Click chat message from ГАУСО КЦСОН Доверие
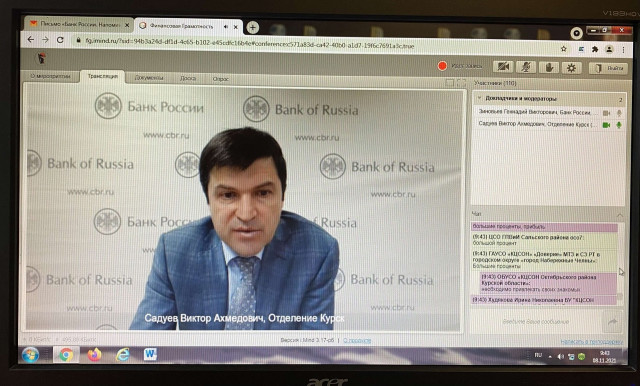This screenshot has height=386, width=640. (544, 260)
